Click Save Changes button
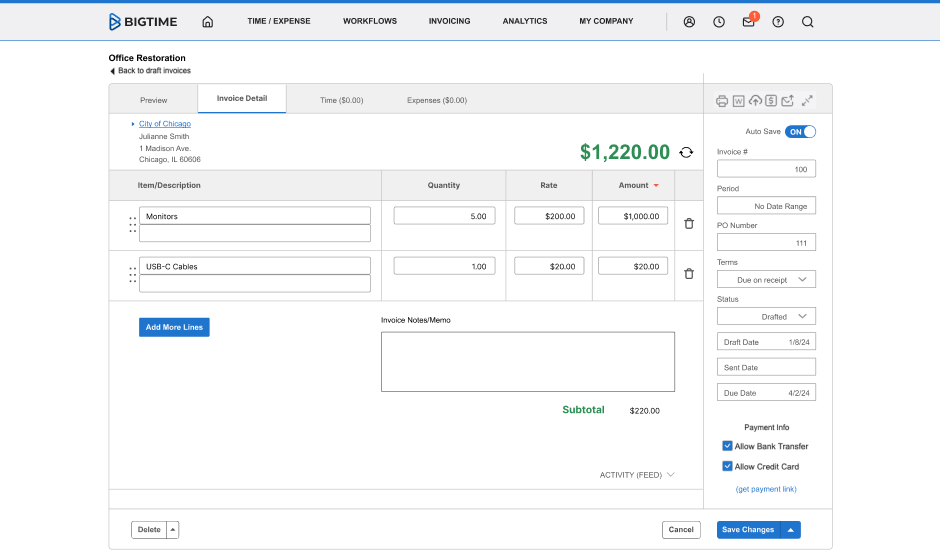 pyautogui.click(x=749, y=530)
